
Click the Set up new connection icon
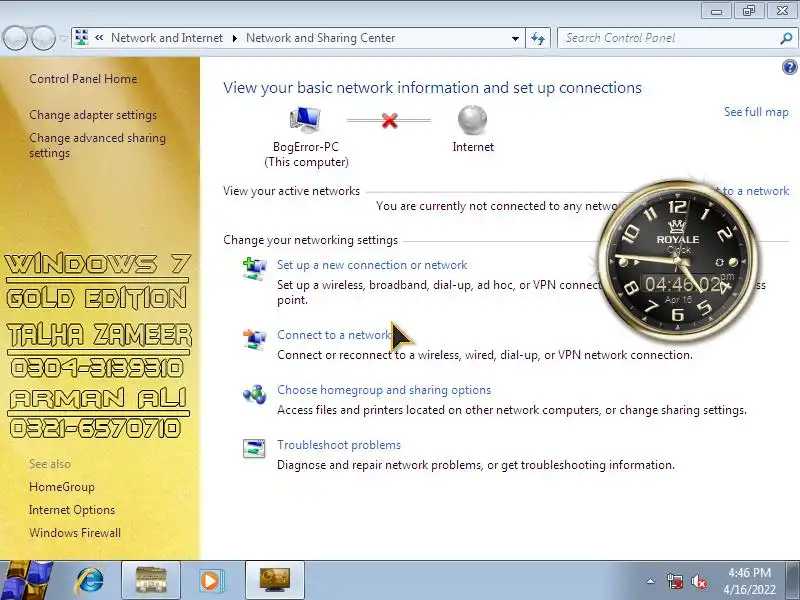(254, 268)
